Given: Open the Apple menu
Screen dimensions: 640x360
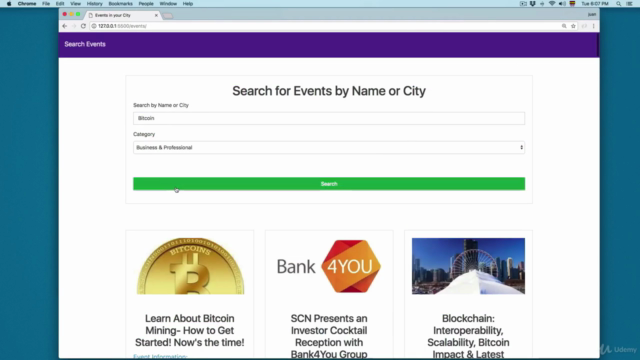Looking at the screenshot, I should (x=9, y=4).
